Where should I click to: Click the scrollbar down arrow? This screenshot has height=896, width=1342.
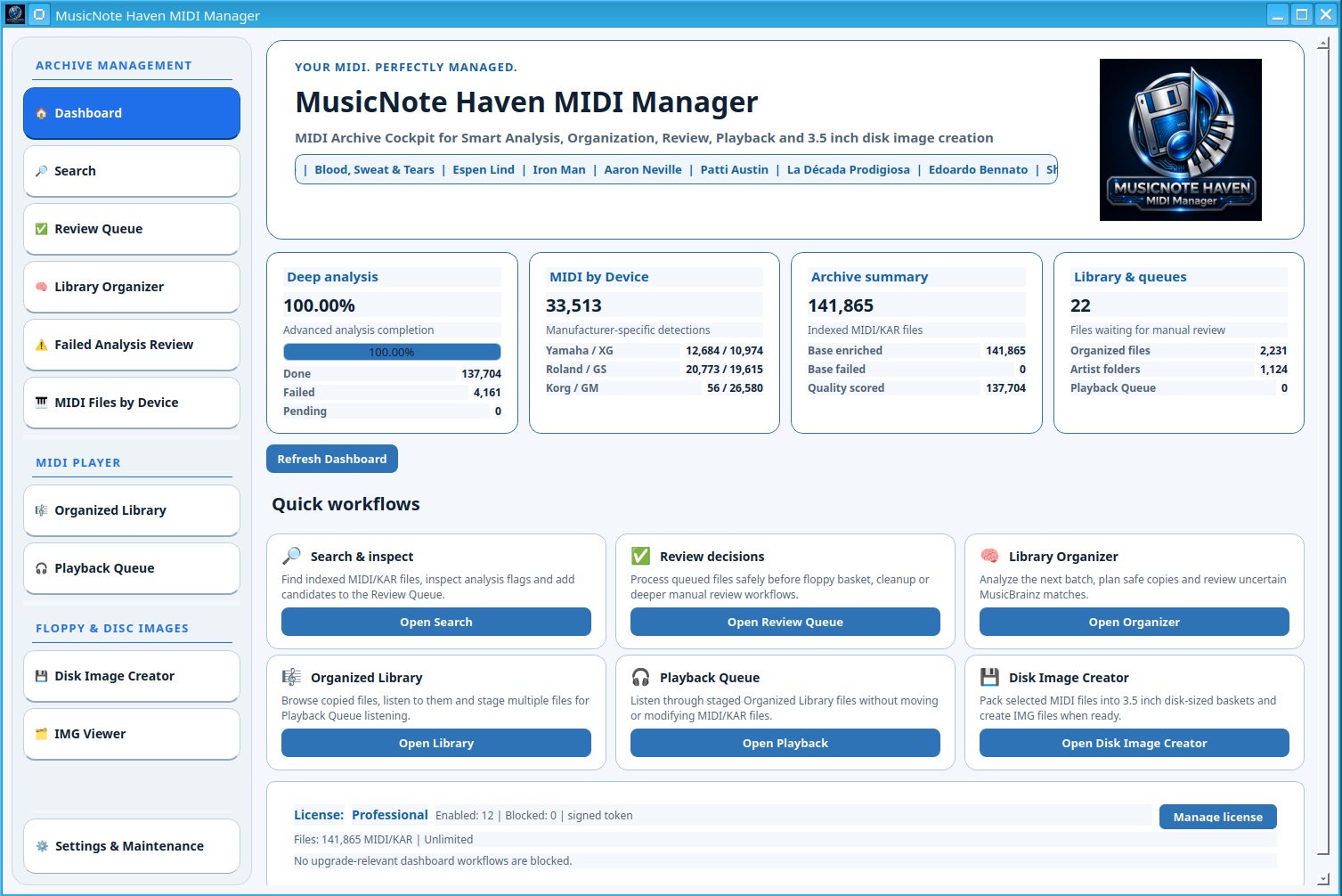(x=1323, y=879)
